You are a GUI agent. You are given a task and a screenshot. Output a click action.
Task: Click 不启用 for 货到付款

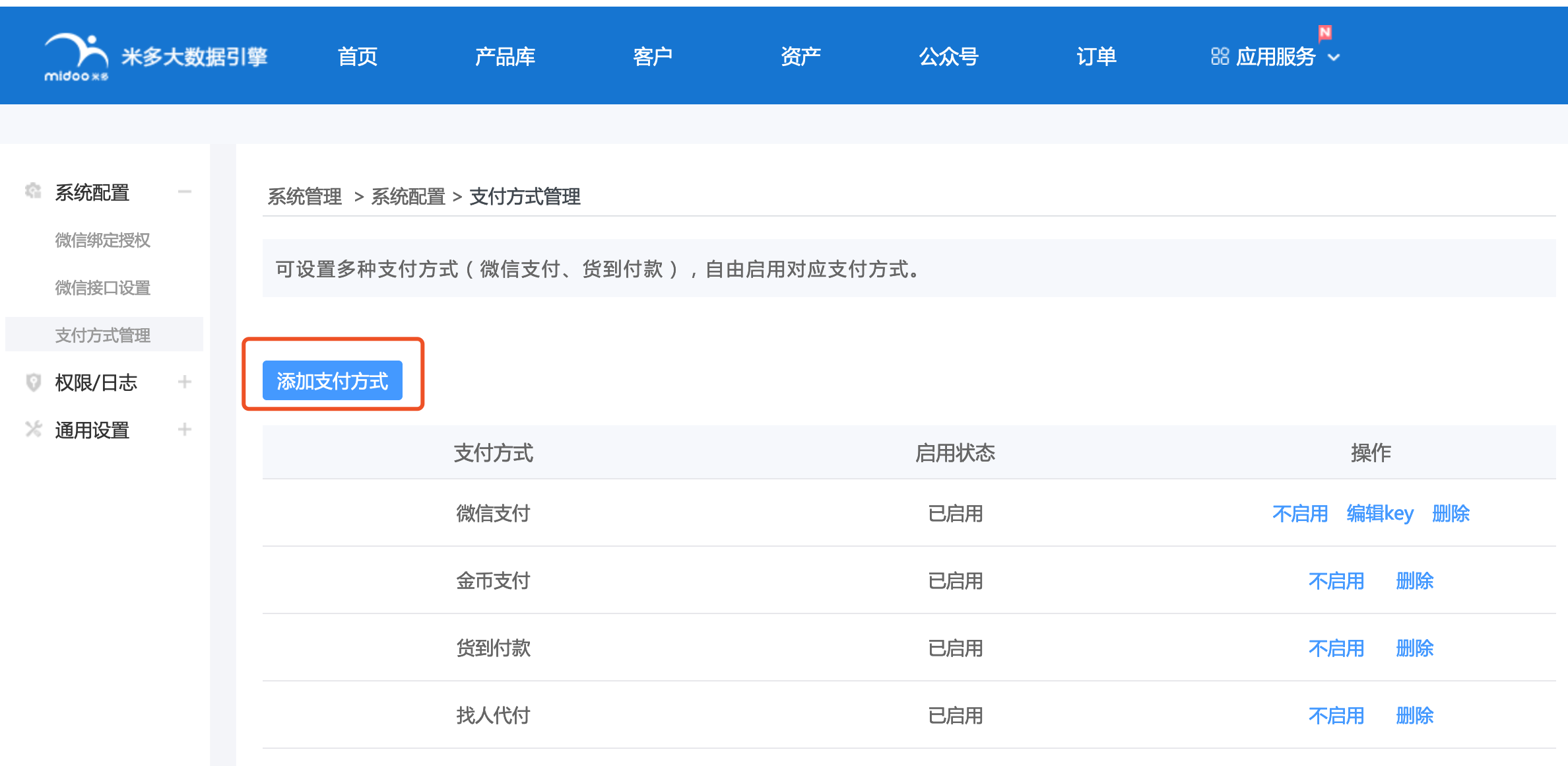pos(1336,648)
